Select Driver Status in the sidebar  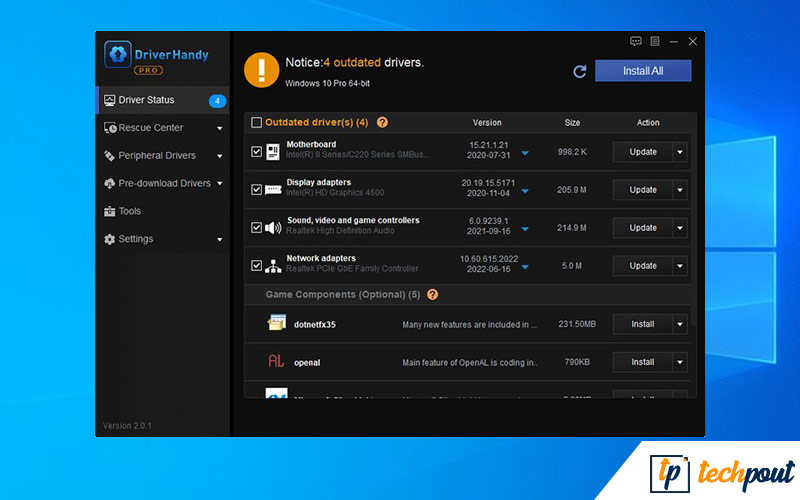pos(146,100)
